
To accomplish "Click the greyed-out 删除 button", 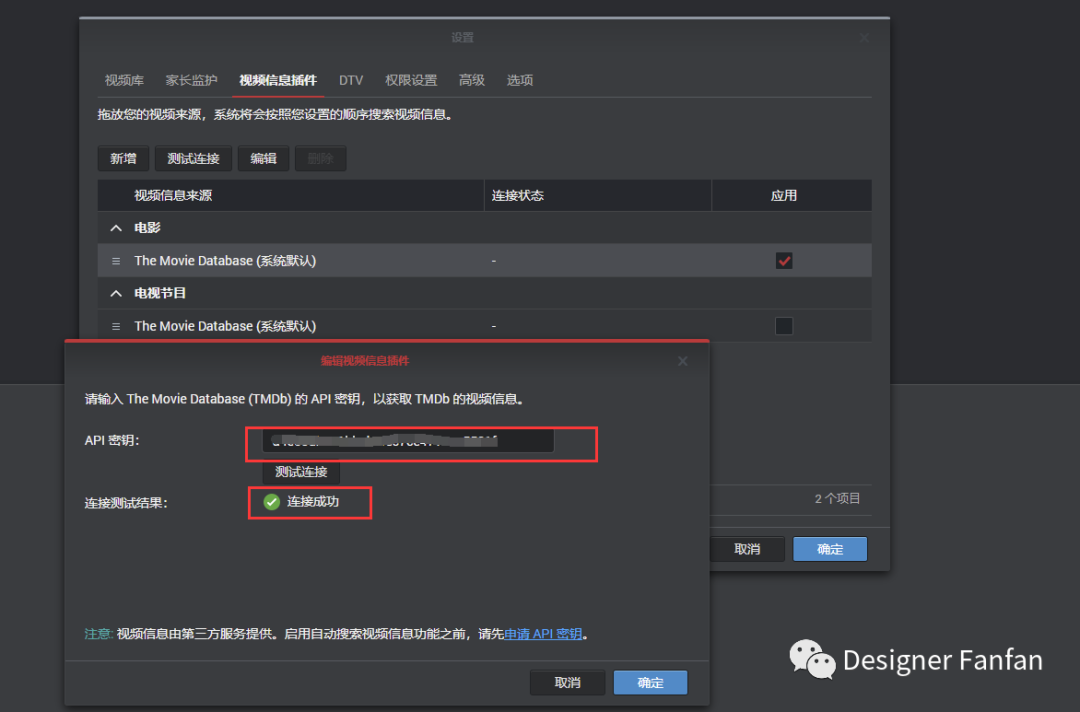I will click(x=320, y=159).
